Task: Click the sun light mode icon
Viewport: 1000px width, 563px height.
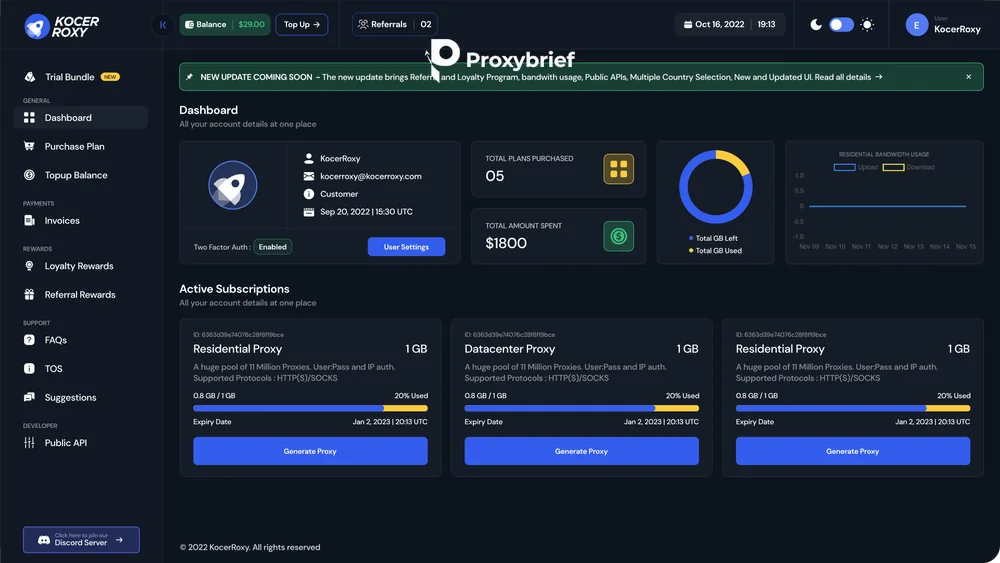Action: click(867, 25)
